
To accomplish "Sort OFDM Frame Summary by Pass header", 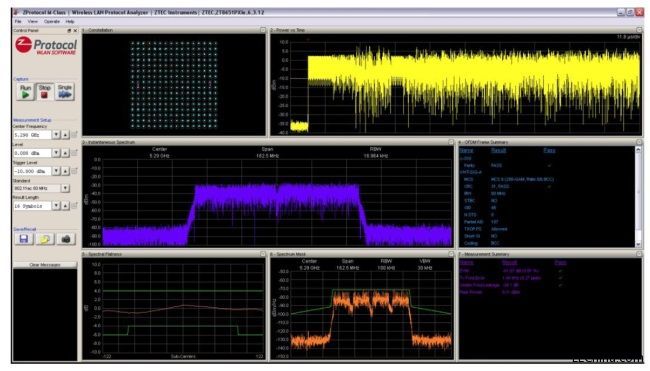I will (549, 150).
